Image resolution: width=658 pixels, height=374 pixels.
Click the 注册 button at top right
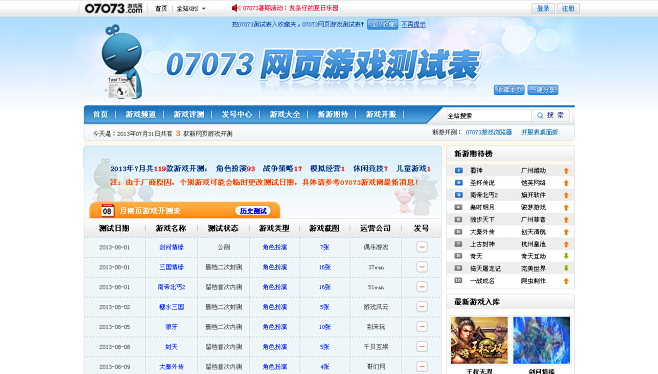click(x=568, y=8)
